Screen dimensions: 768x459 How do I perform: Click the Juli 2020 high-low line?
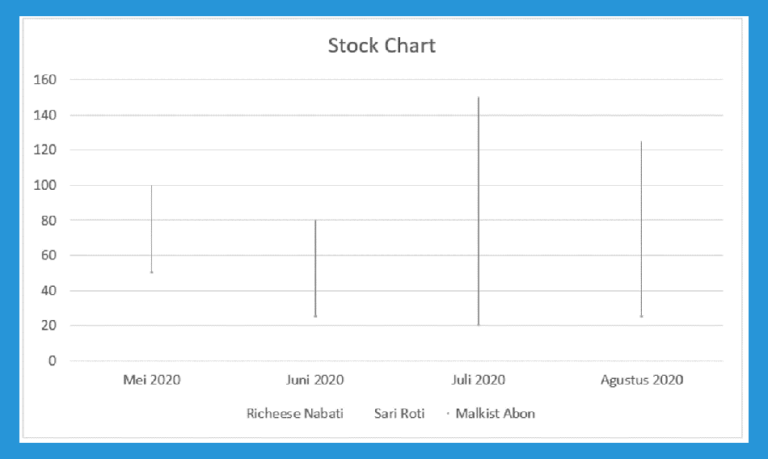[479, 211]
